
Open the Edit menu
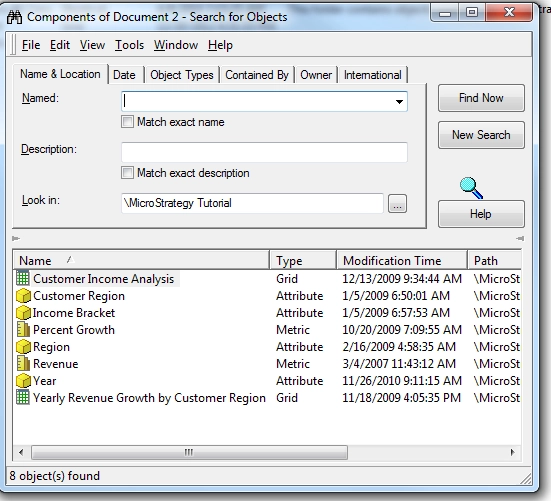click(x=60, y=45)
